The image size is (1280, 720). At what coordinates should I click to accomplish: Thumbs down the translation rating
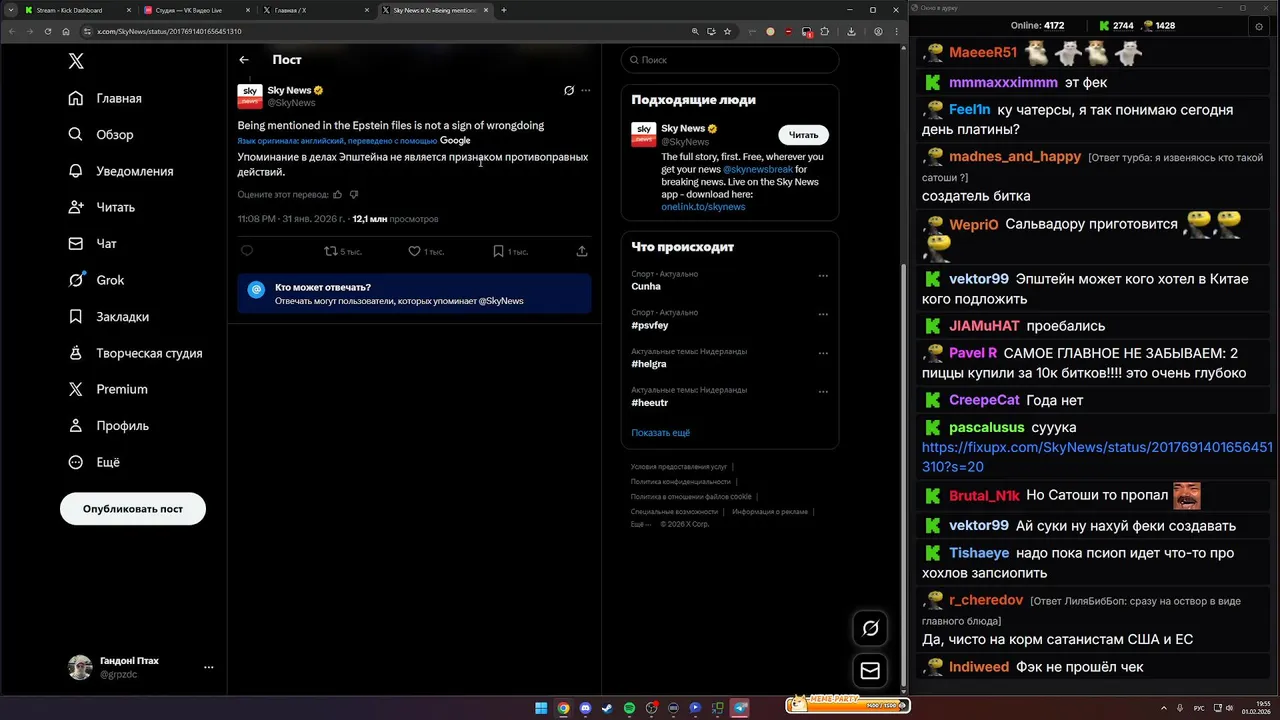tap(353, 194)
